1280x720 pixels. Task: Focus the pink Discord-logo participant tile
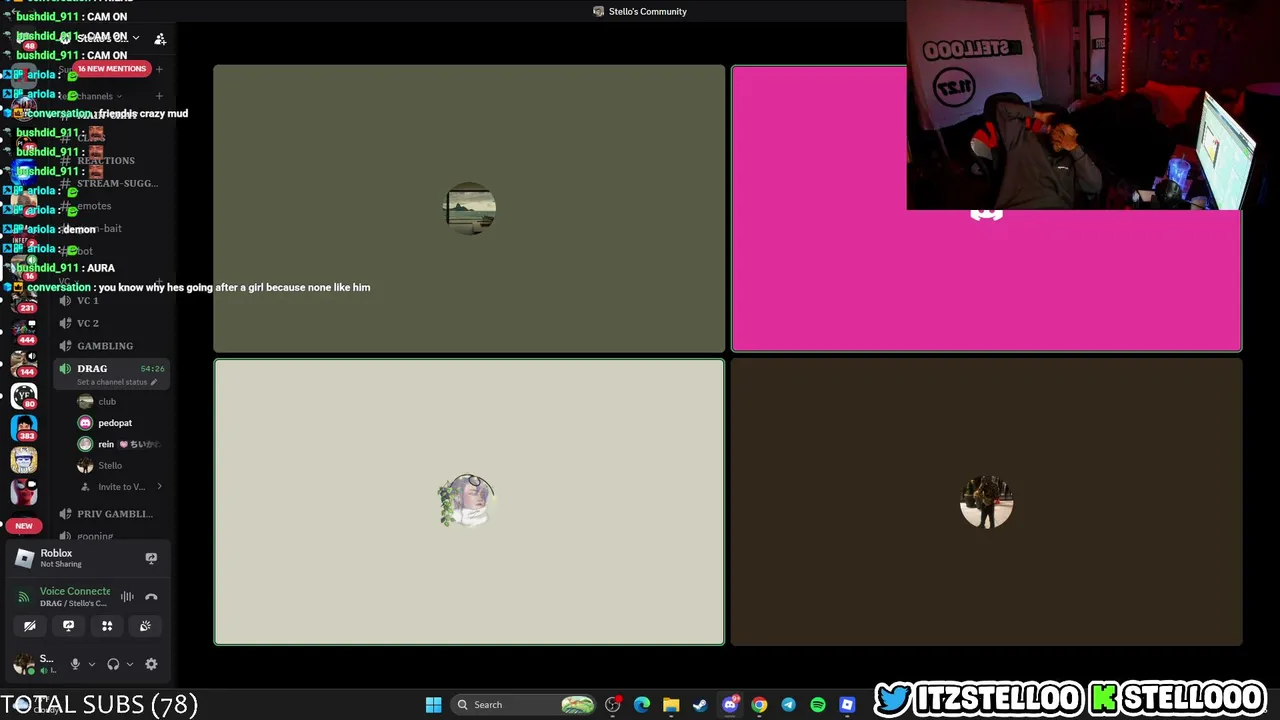click(987, 209)
